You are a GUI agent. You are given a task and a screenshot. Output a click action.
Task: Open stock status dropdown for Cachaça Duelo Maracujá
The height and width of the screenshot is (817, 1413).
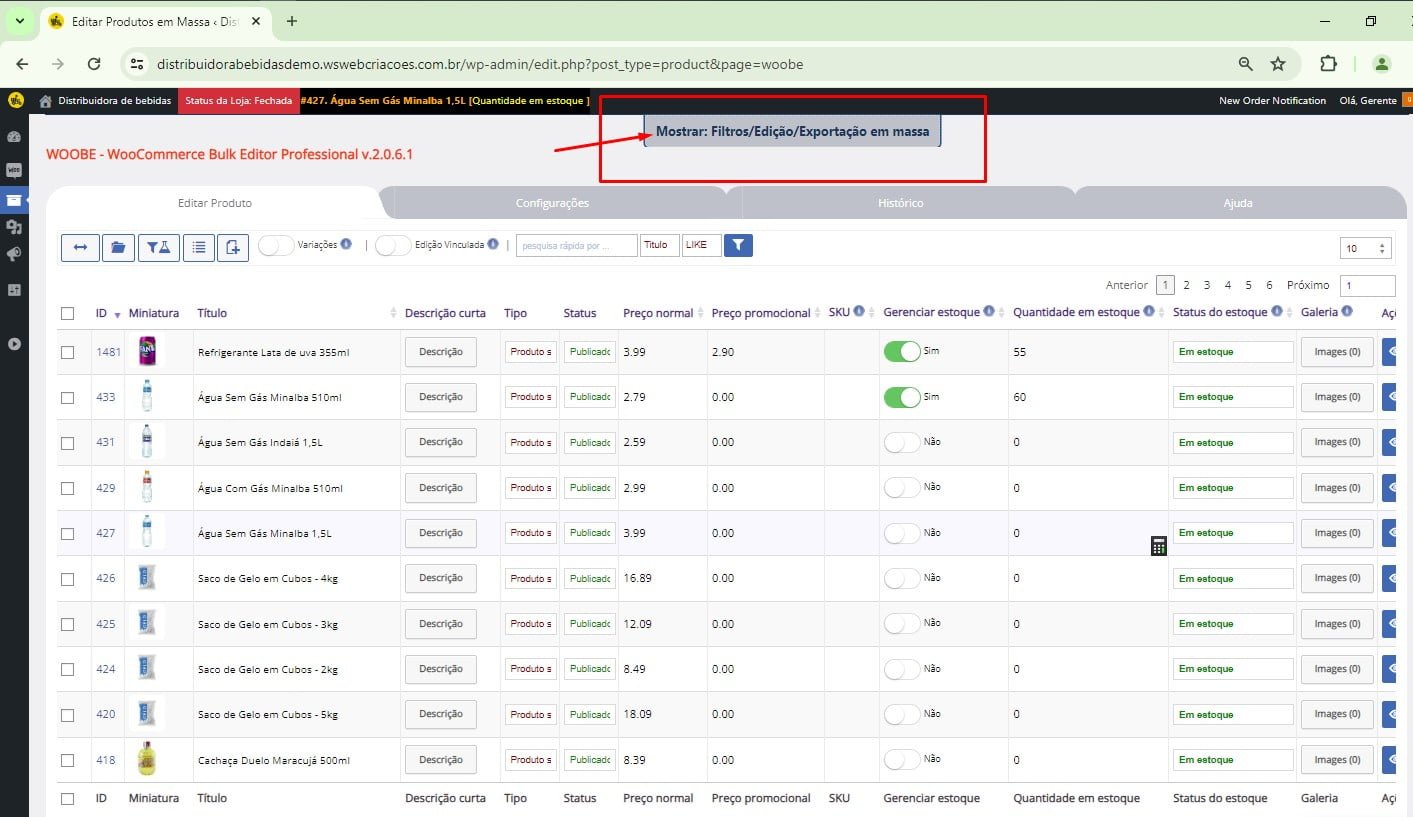point(1232,760)
